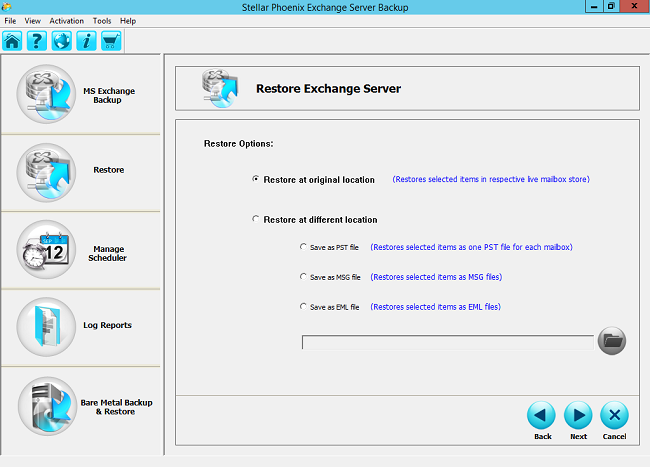Click the globe web icon in toolbar
The image size is (650, 467).
[62, 41]
